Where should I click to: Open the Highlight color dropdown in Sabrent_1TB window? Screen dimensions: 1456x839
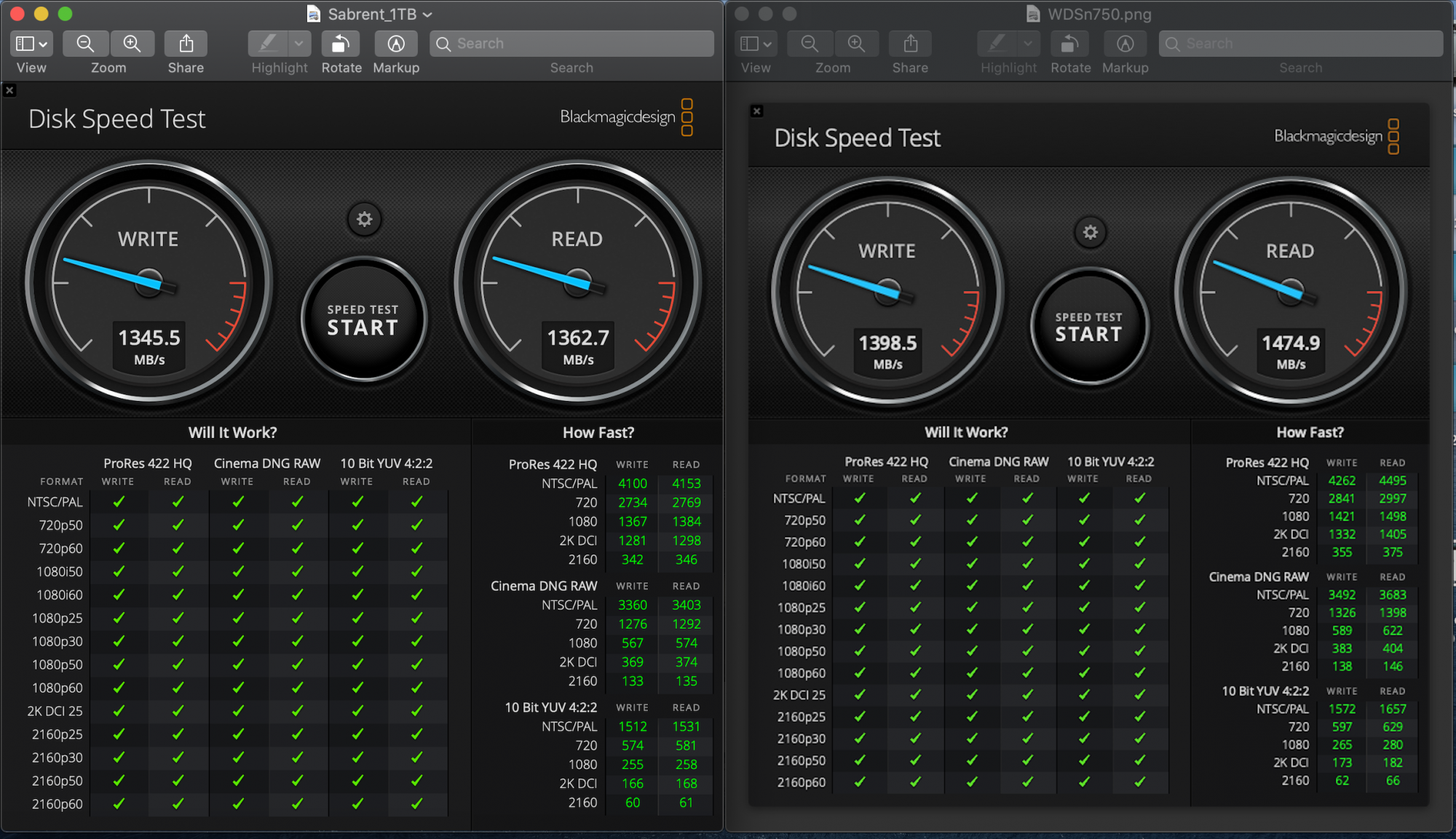coord(299,44)
